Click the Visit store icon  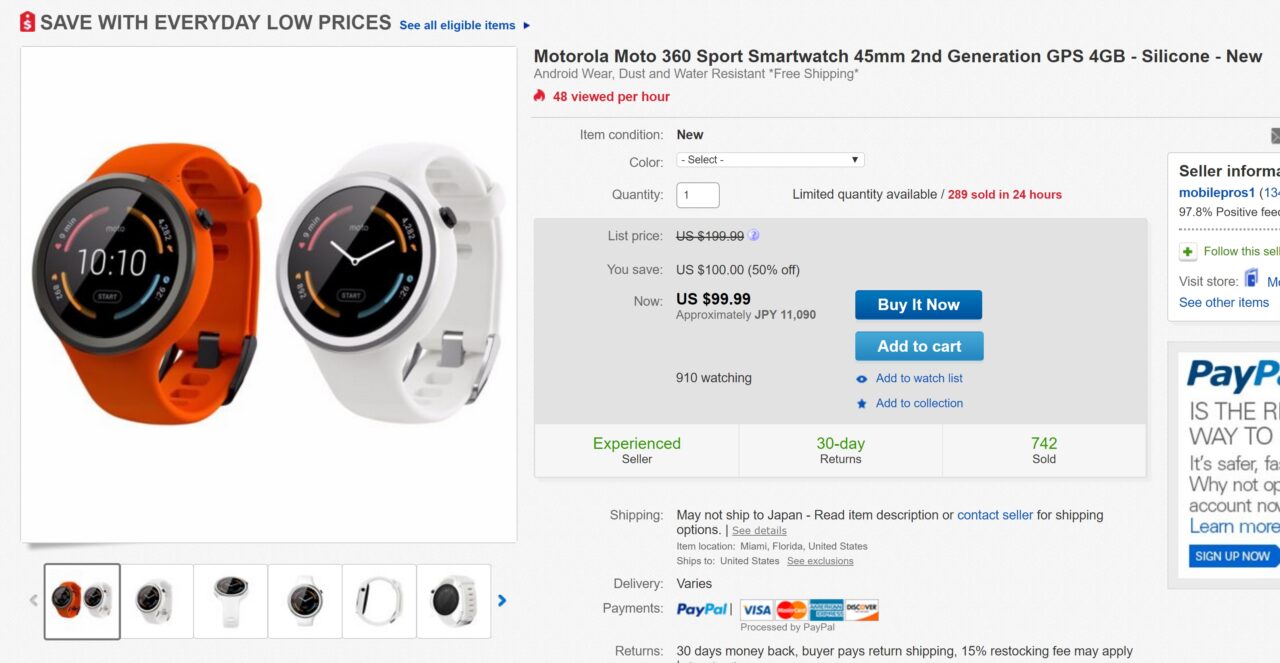click(1251, 279)
